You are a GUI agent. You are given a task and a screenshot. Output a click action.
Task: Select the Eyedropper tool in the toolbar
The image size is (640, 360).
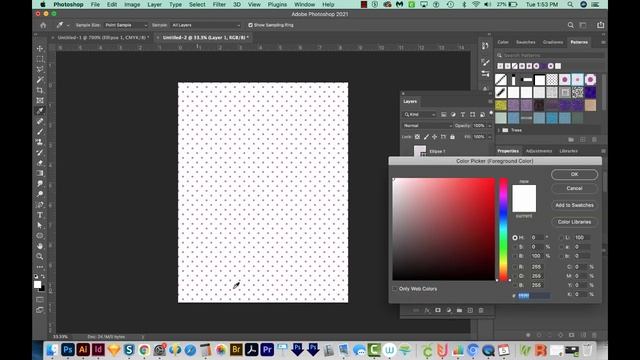tap(40, 111)
